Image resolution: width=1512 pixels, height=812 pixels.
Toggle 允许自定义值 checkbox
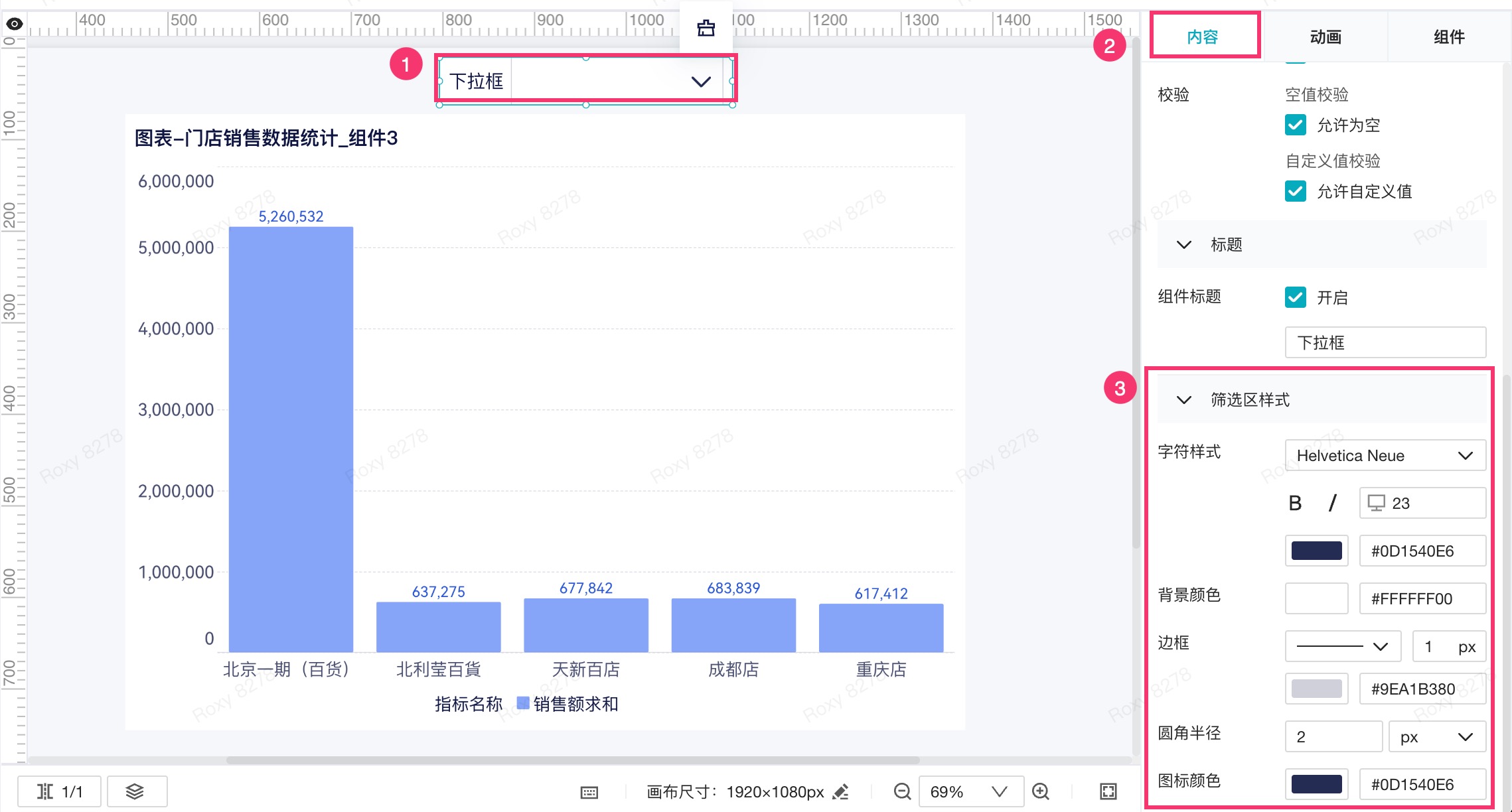1295,191
